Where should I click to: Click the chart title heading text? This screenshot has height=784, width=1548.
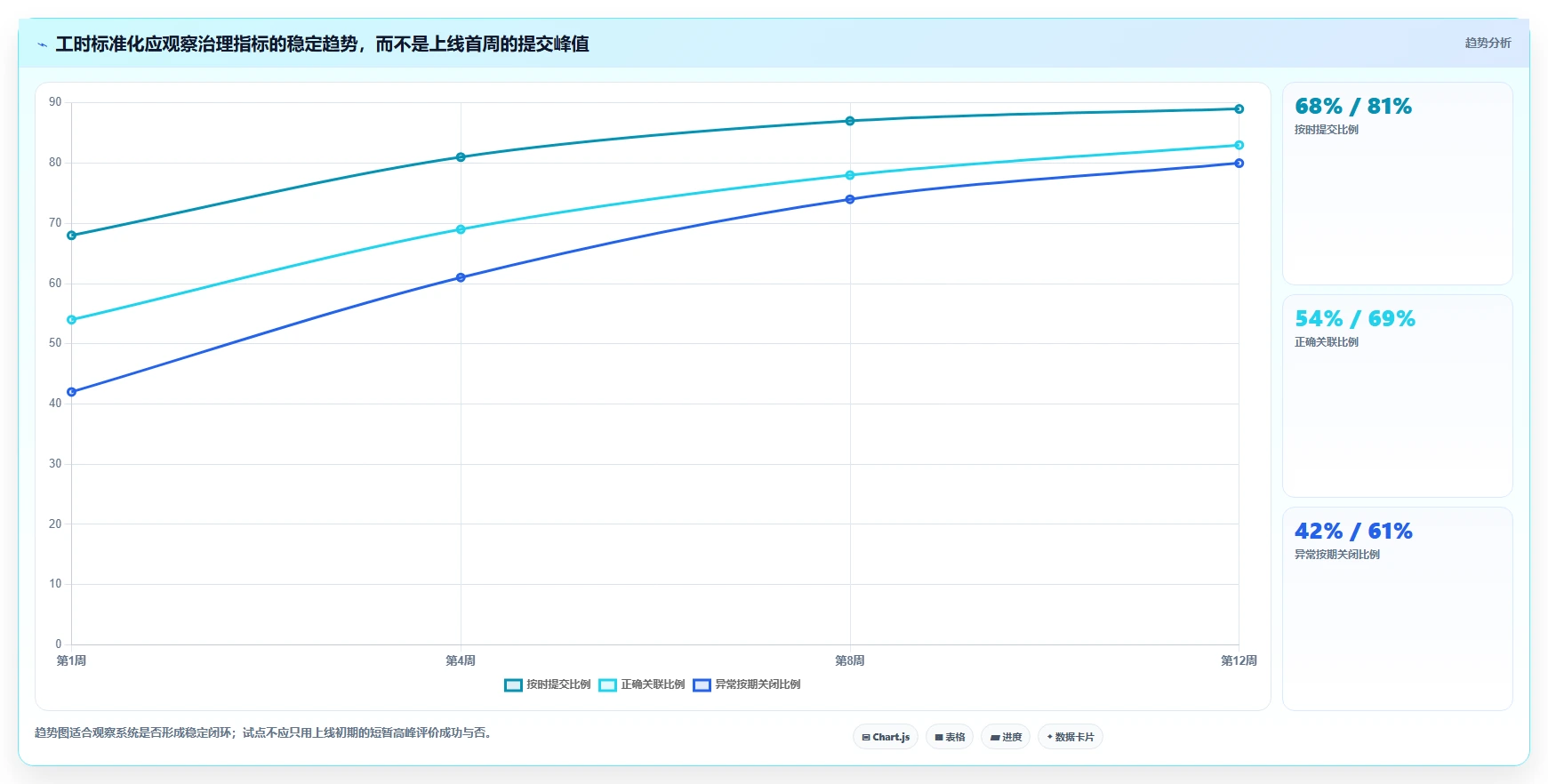pos(323,44)
